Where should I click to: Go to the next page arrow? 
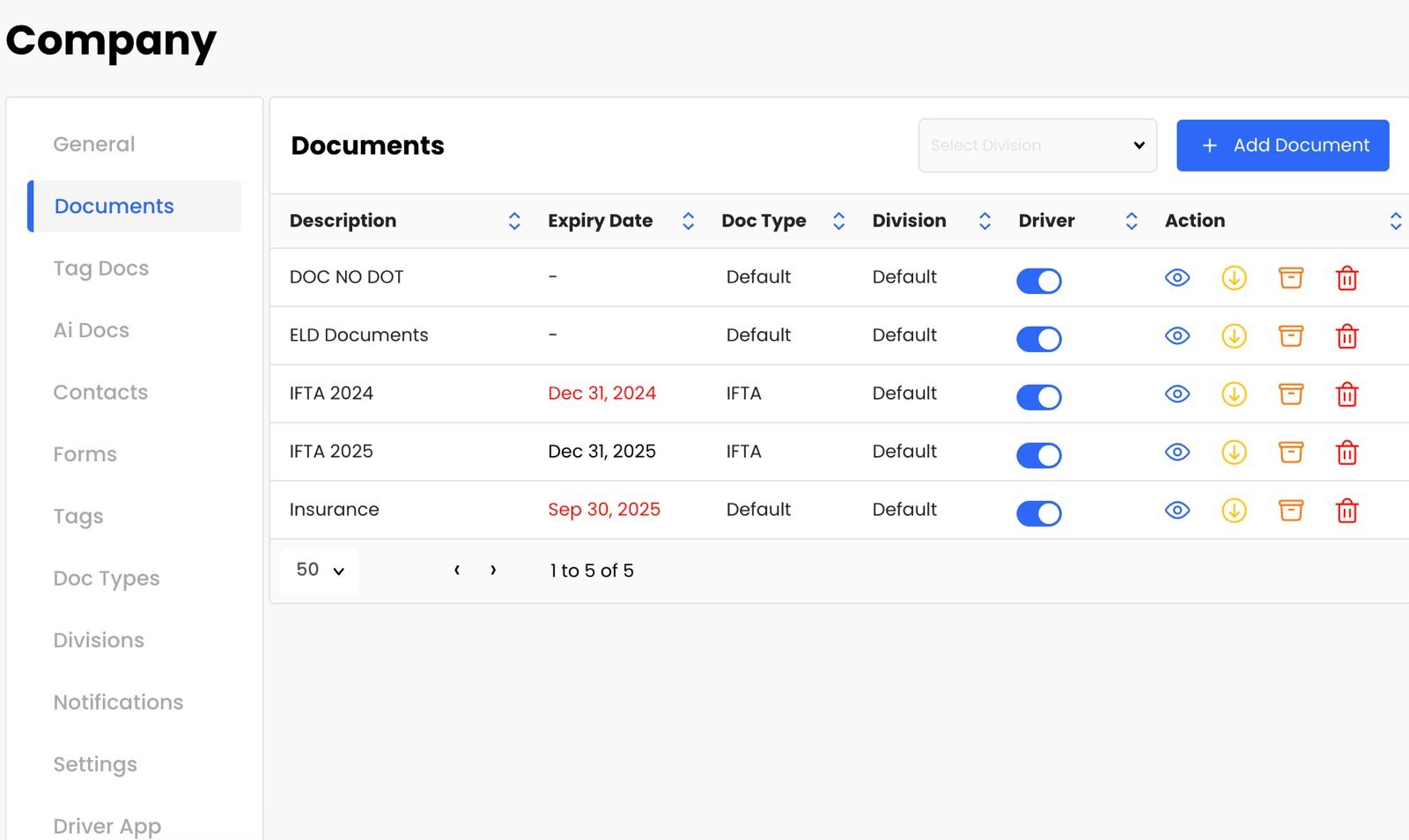click(493, 571)
